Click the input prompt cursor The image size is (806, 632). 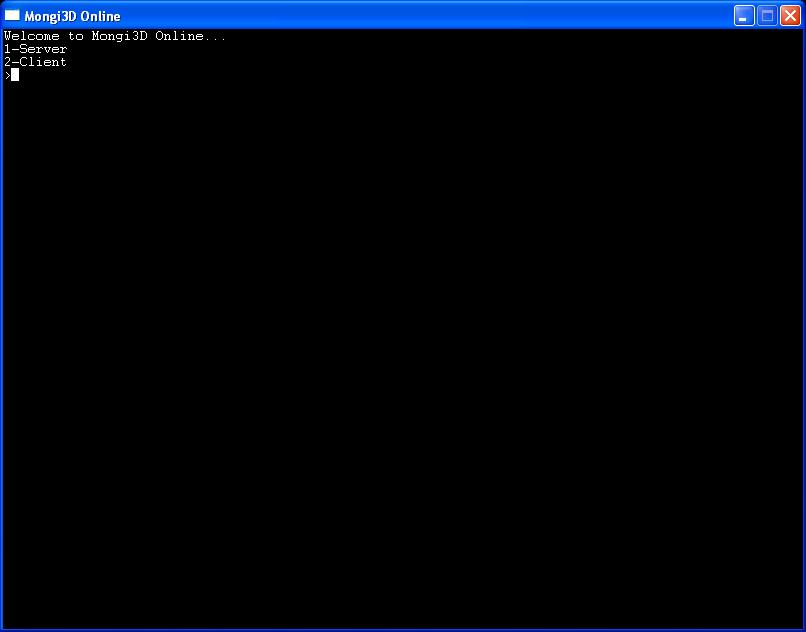coord(15,75)
